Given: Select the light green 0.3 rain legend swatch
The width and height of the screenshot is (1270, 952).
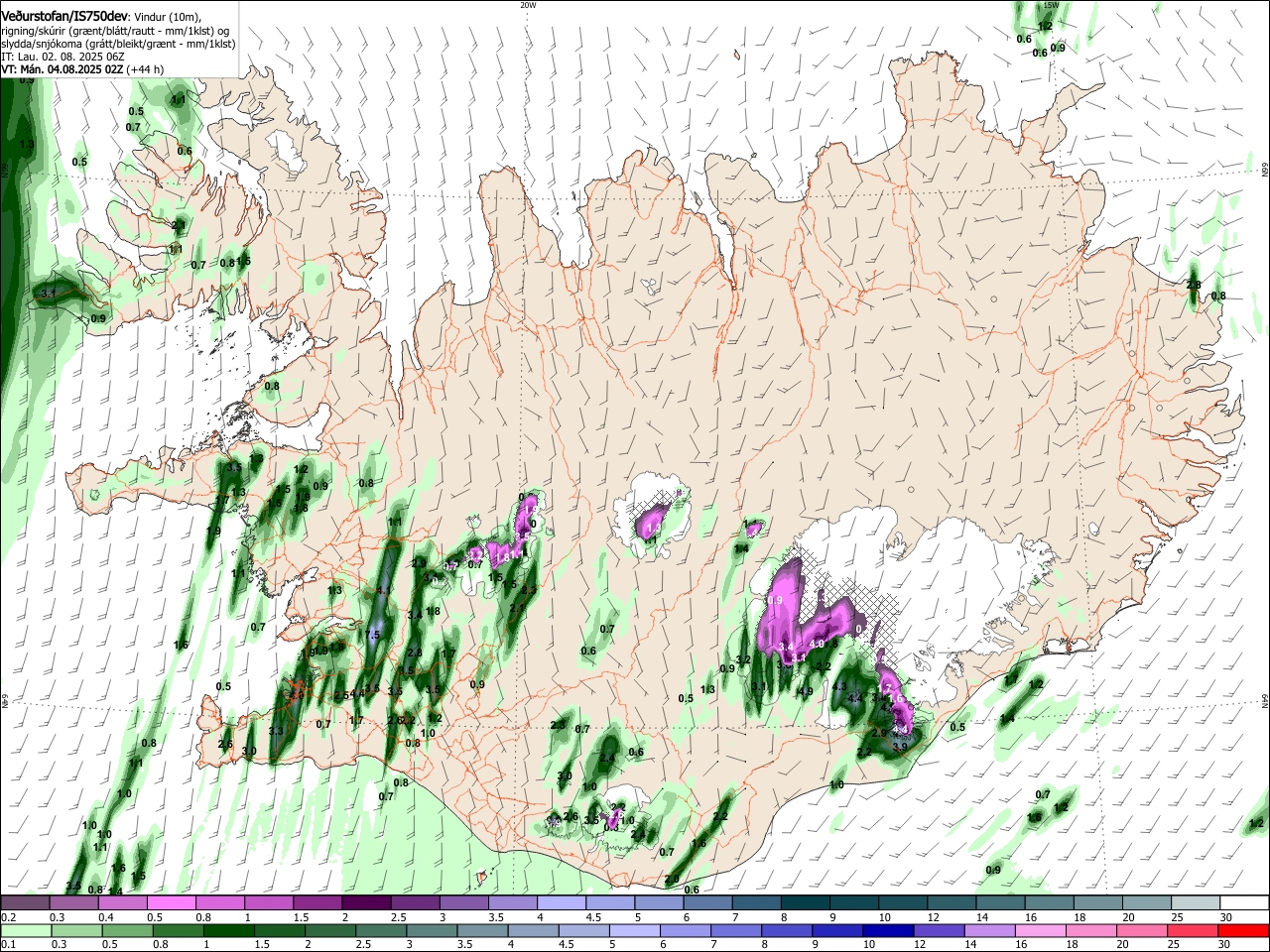Looking at the screenshot, I should point(76,931).
